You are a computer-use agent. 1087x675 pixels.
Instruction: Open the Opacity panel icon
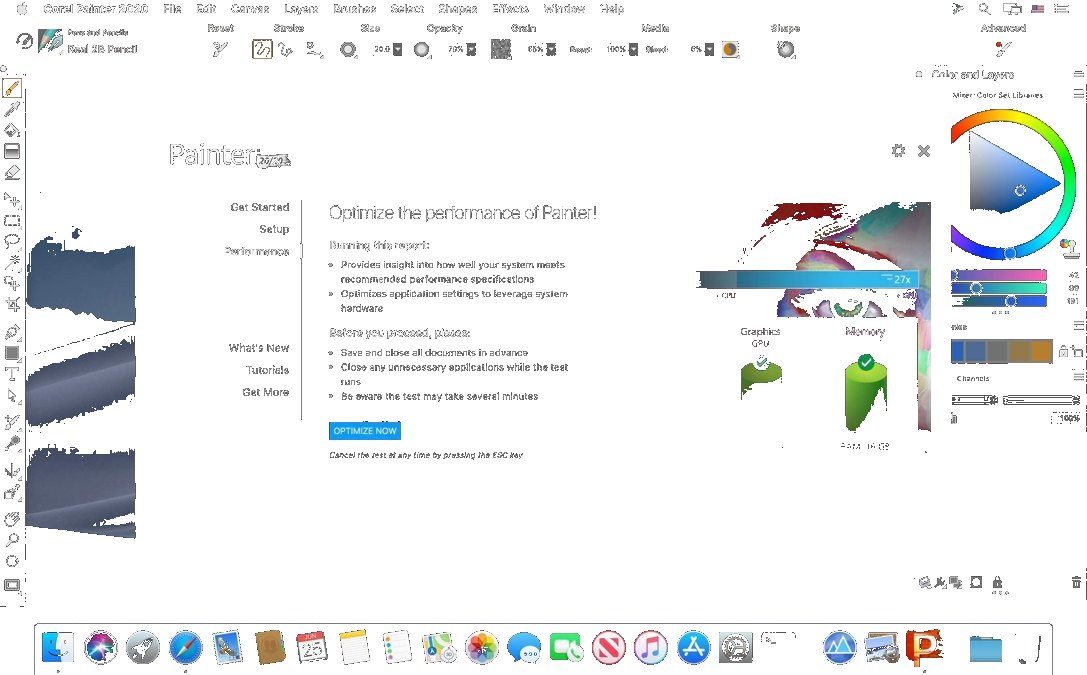pyautogui.click(x=421, y=49)
